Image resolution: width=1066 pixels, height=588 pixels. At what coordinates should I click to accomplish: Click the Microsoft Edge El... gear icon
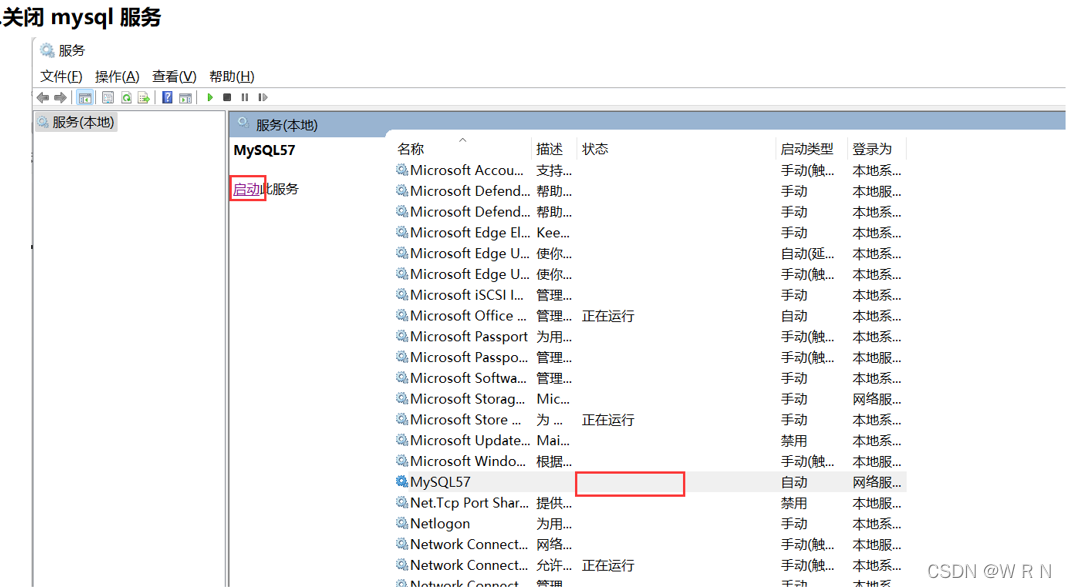402,232
